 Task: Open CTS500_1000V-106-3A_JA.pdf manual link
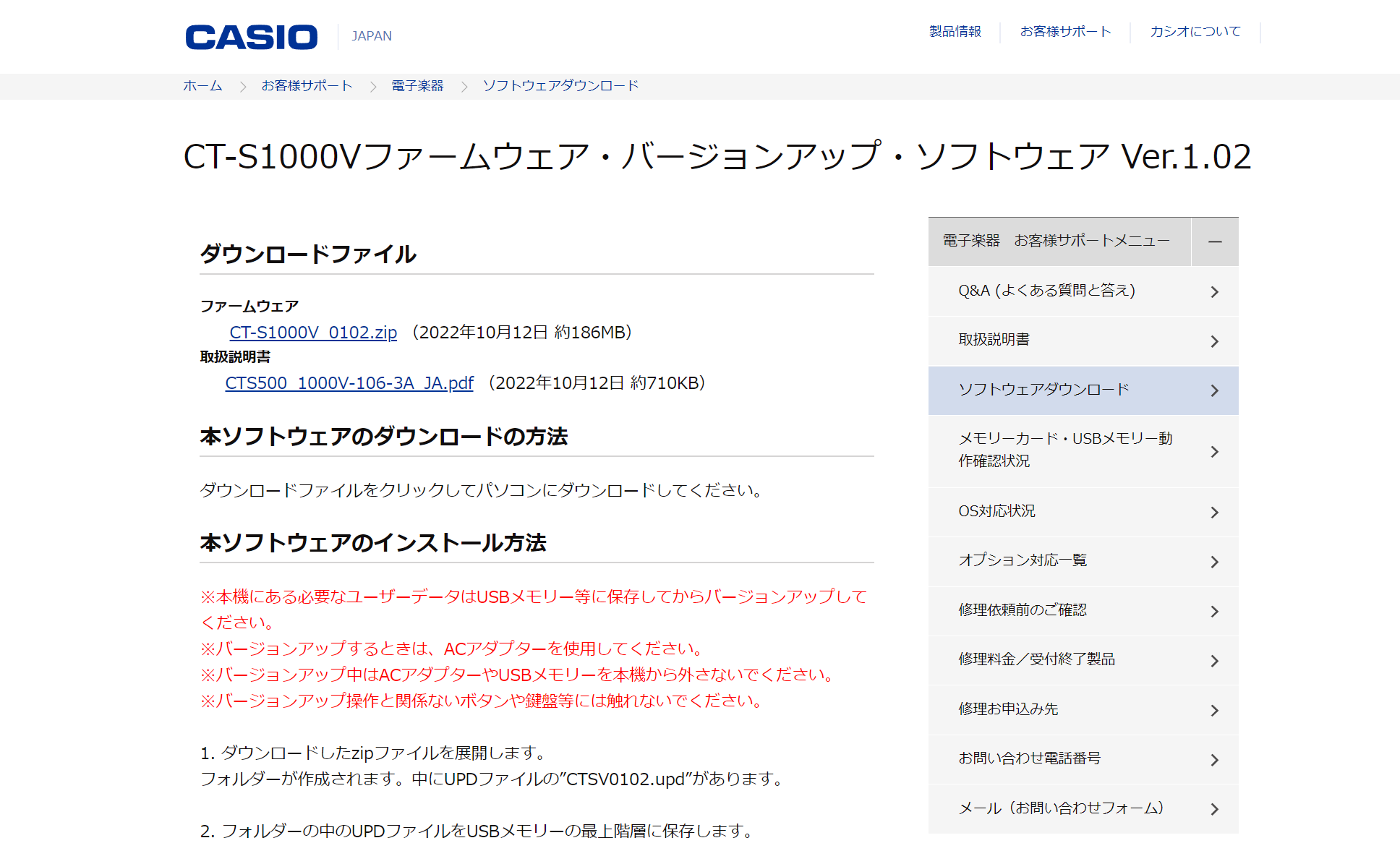click(x=349, y=383)
